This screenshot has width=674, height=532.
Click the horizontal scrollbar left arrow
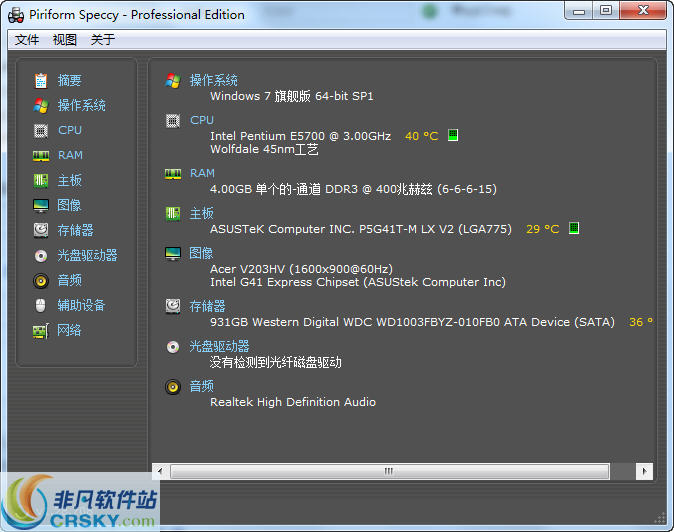click(161, 471)
